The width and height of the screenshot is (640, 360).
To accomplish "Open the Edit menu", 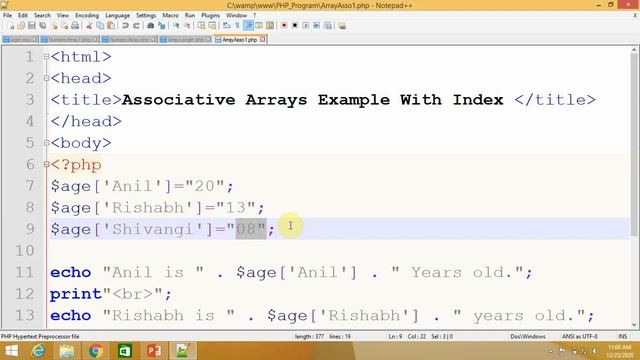I will 22,16.
